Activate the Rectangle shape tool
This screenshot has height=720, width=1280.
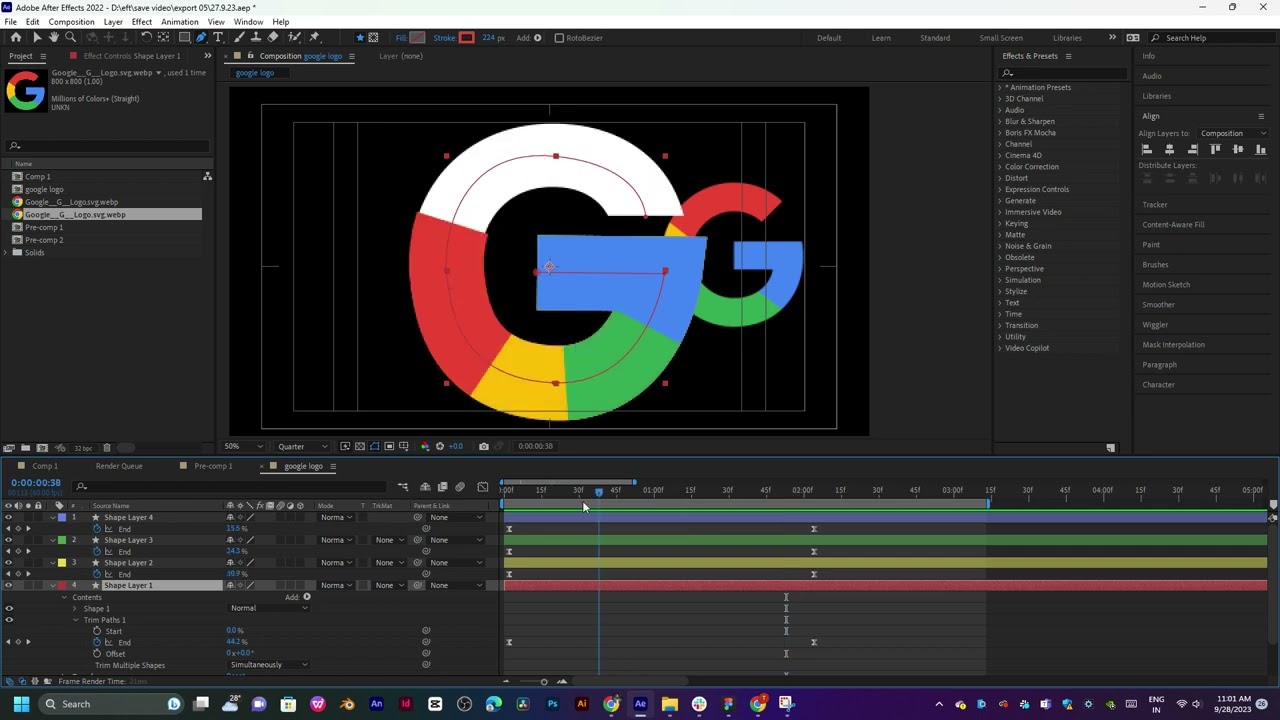tap(184, 38)
